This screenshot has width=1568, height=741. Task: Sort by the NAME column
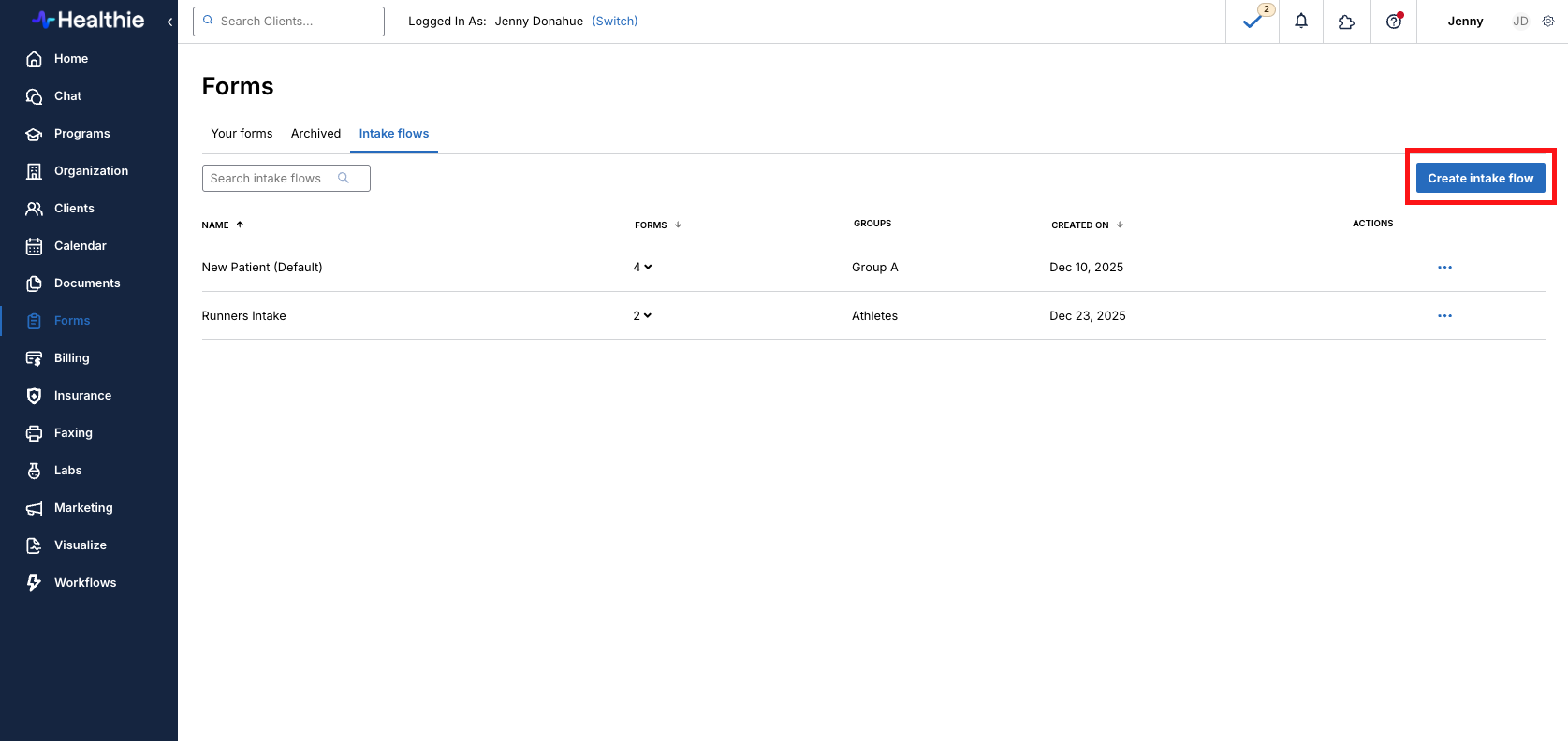click(223, 225)
